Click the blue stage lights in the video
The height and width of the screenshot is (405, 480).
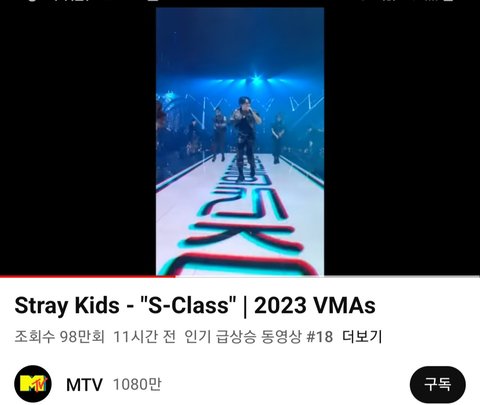[x=255, y=80]
